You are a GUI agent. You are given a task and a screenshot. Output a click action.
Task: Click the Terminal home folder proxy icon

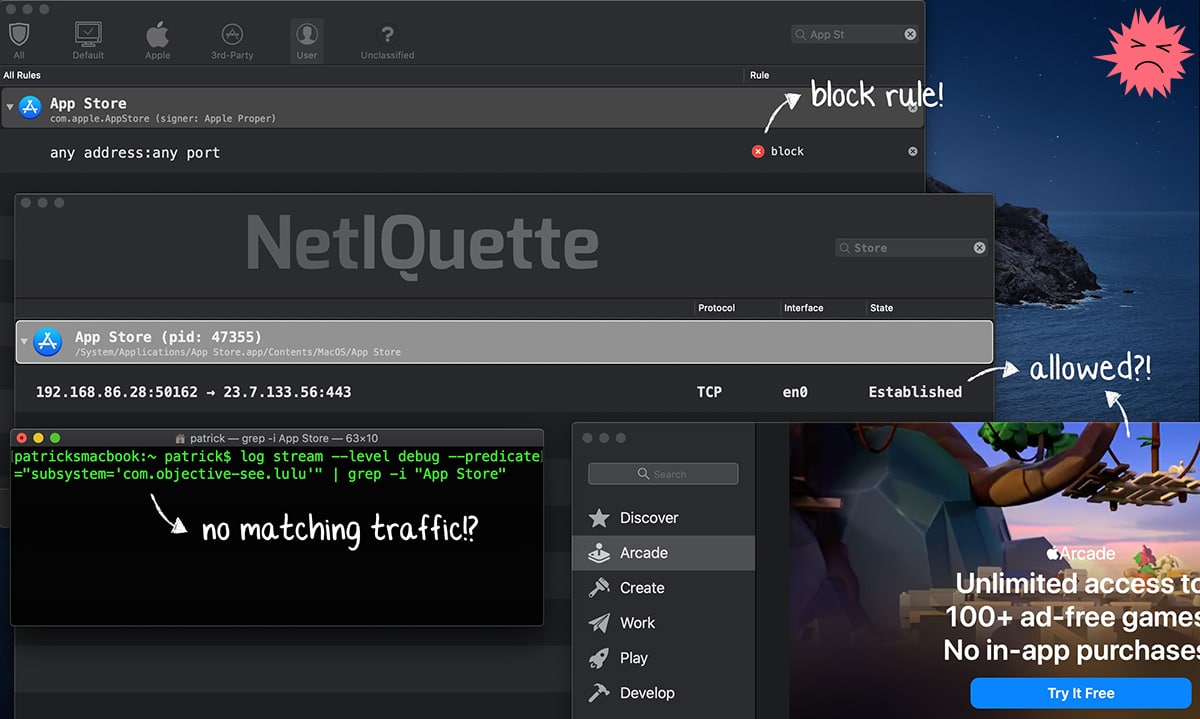point(181,438)
